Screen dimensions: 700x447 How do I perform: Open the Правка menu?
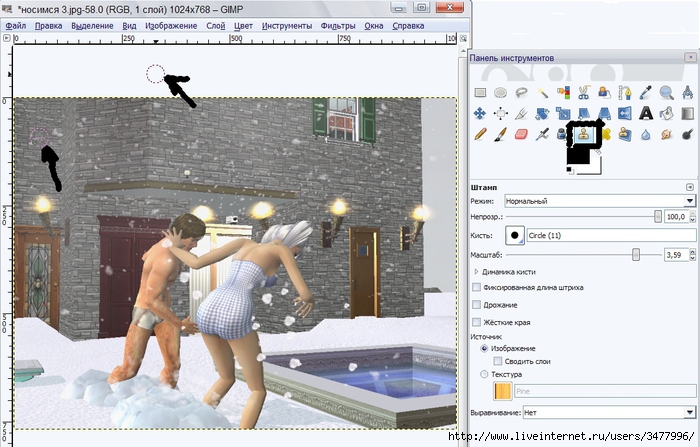coord(48,26)
